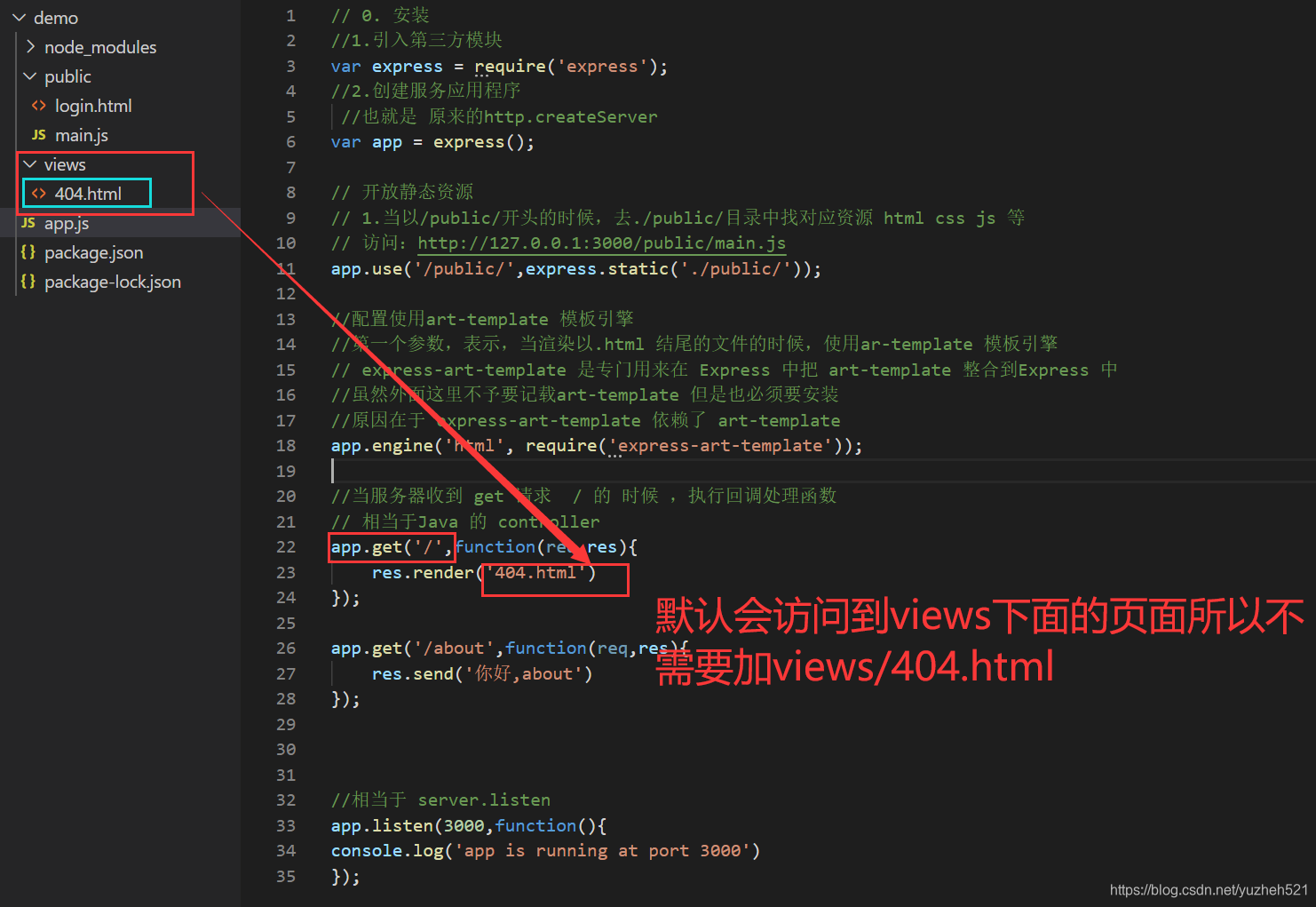Click console.log on line 34

click(x=387, y=851)
